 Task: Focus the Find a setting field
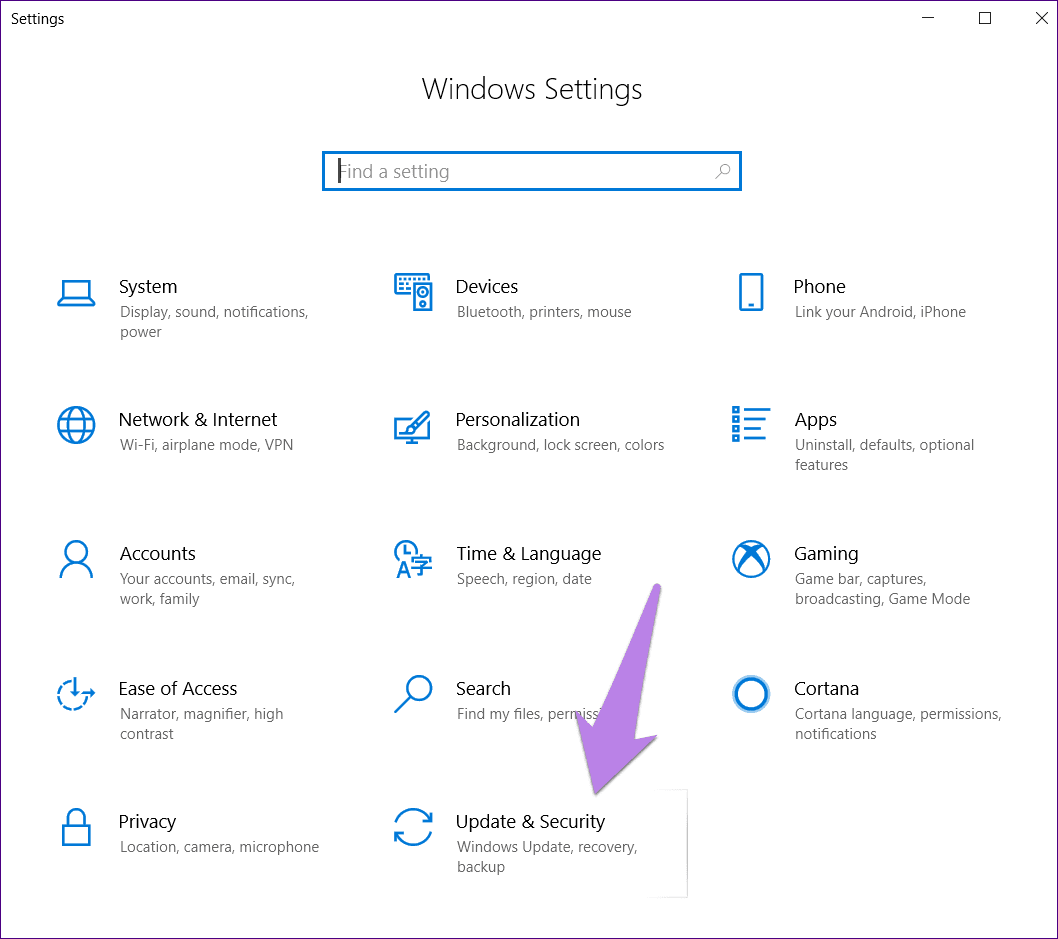pos(520,171)
